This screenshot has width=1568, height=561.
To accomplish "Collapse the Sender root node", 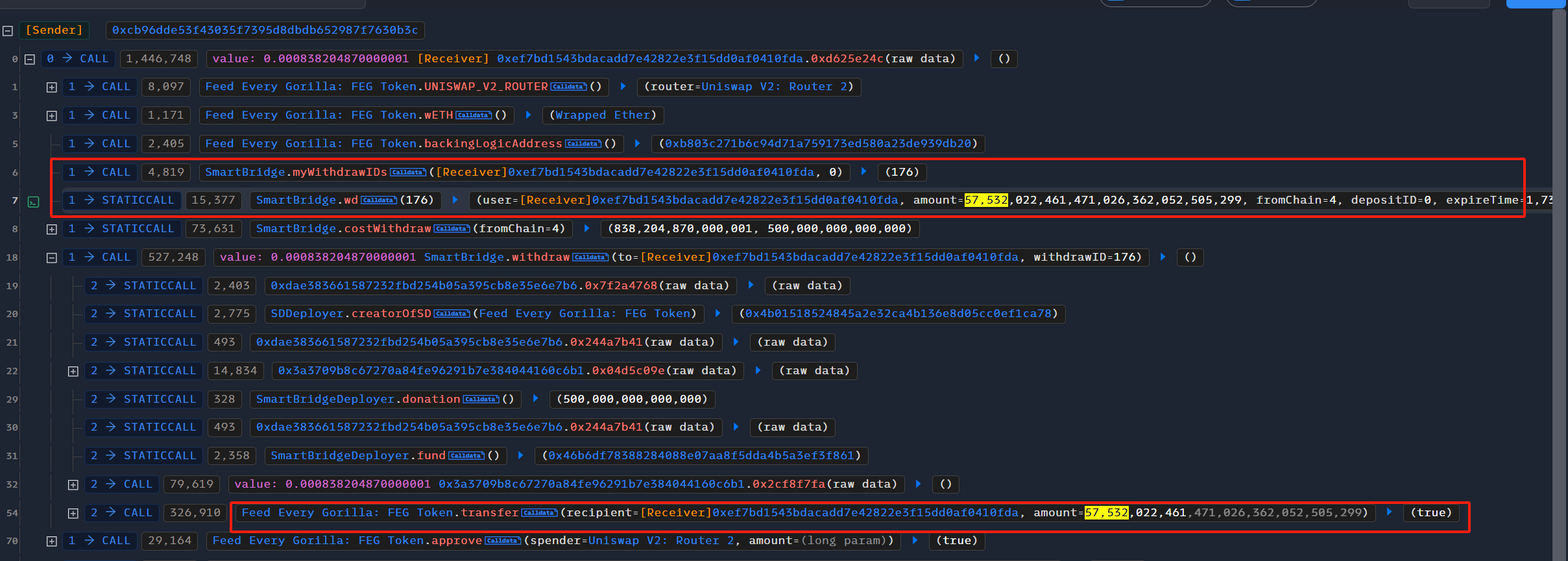I will pyautogui.click(x=8, y=30).
